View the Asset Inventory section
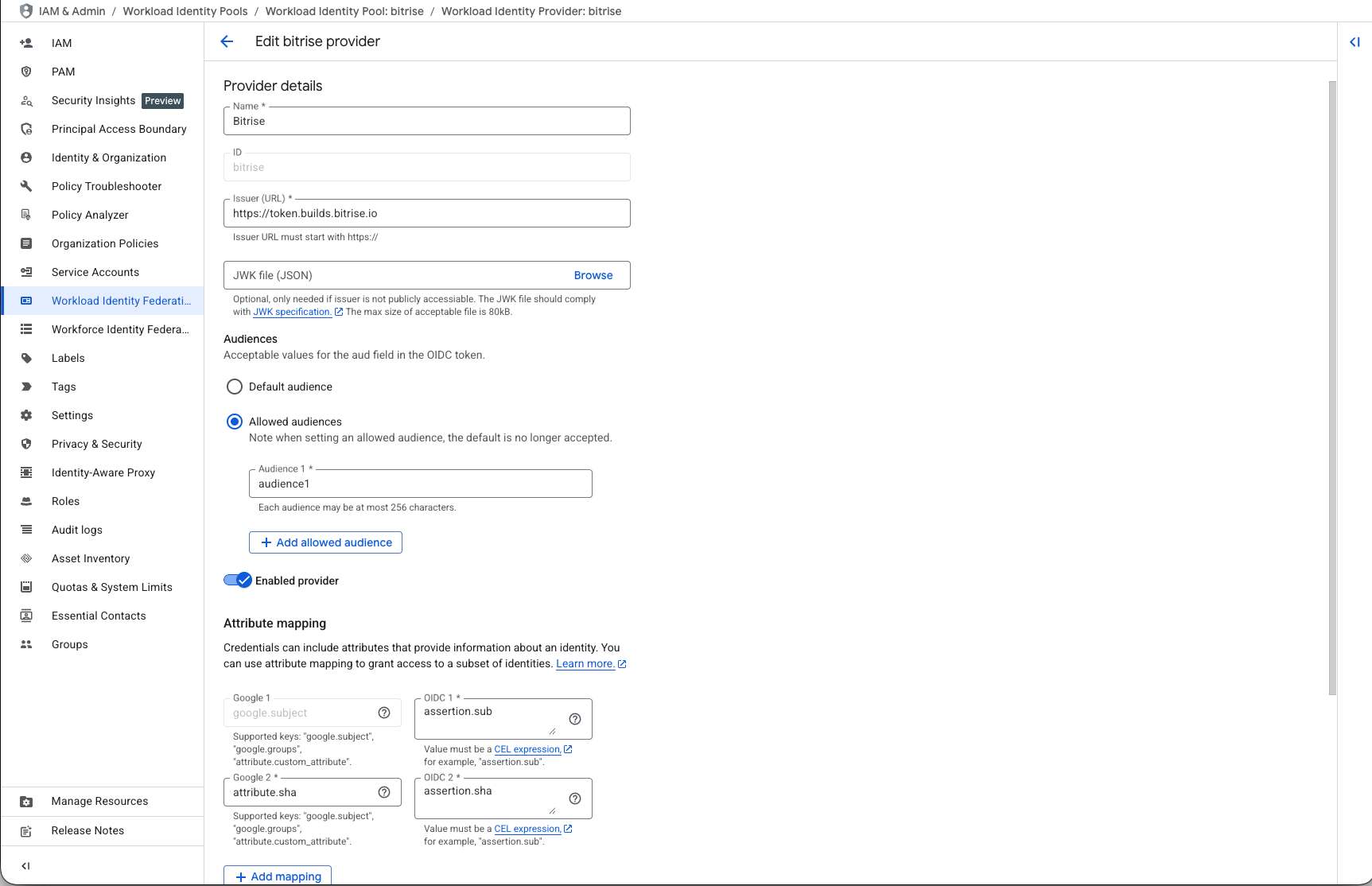 tap(91, 558)
